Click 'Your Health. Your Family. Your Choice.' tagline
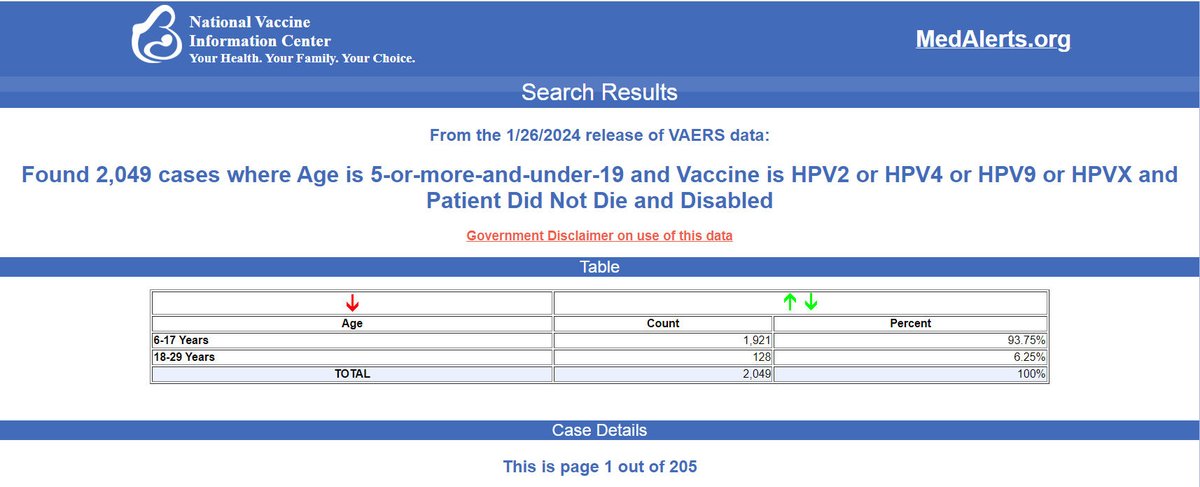 (x=303, y=58)
